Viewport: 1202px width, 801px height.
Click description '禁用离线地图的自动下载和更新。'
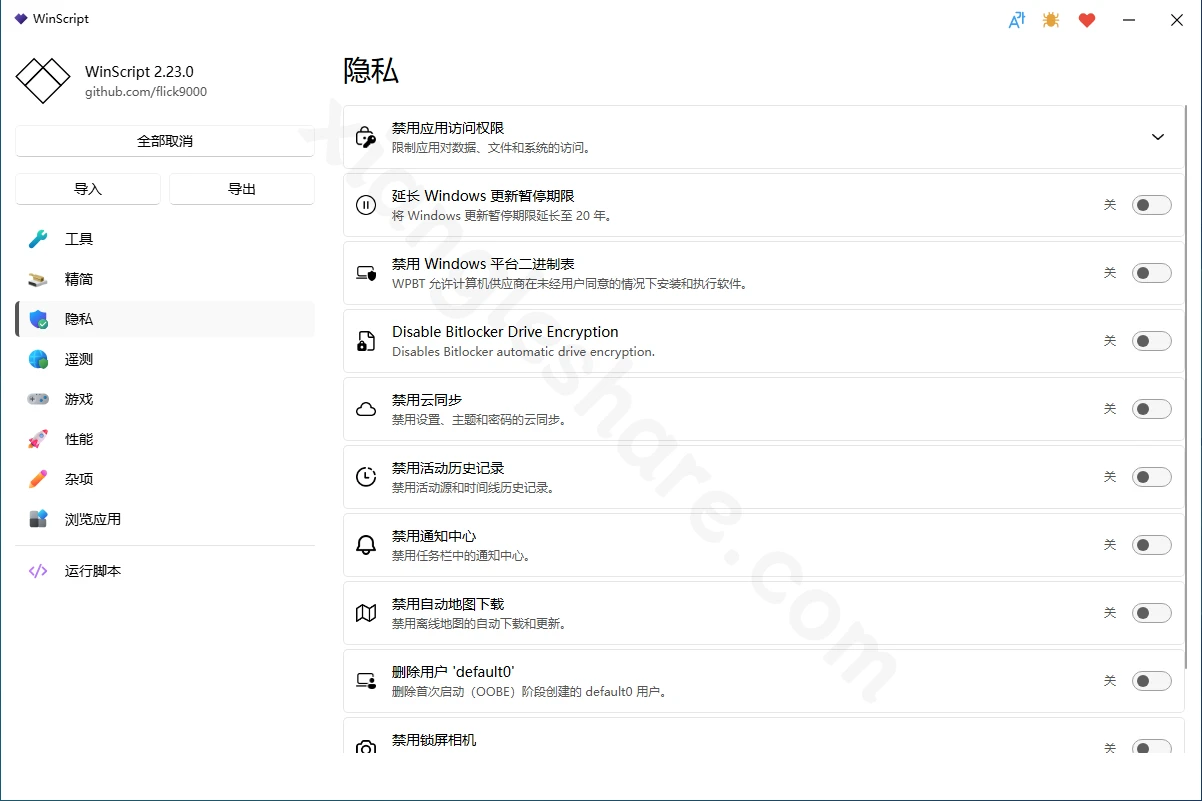click(480, 624)
